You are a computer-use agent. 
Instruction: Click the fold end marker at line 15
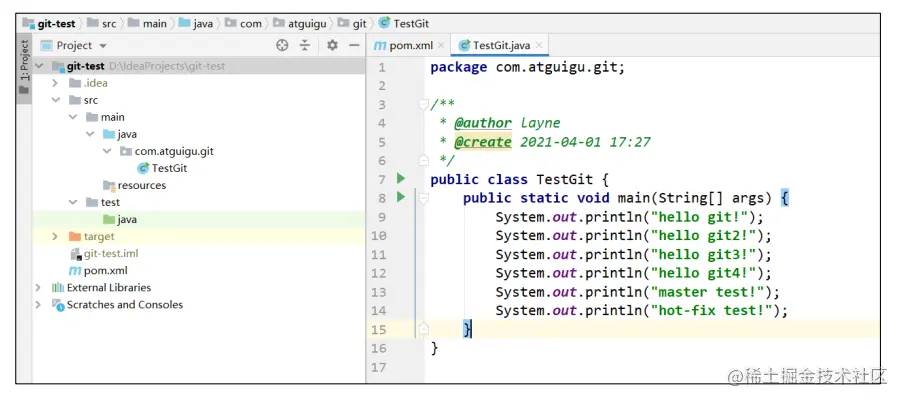point(423,329)
